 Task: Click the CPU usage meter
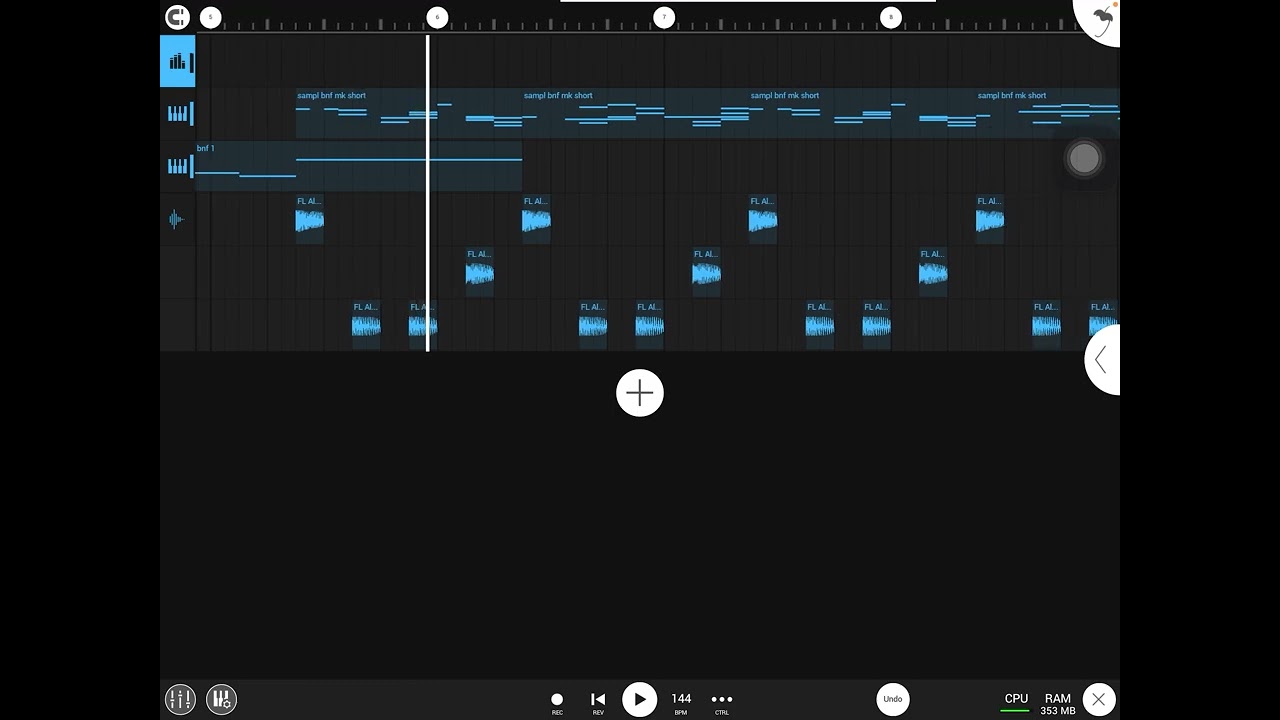tap(1016, 701)
